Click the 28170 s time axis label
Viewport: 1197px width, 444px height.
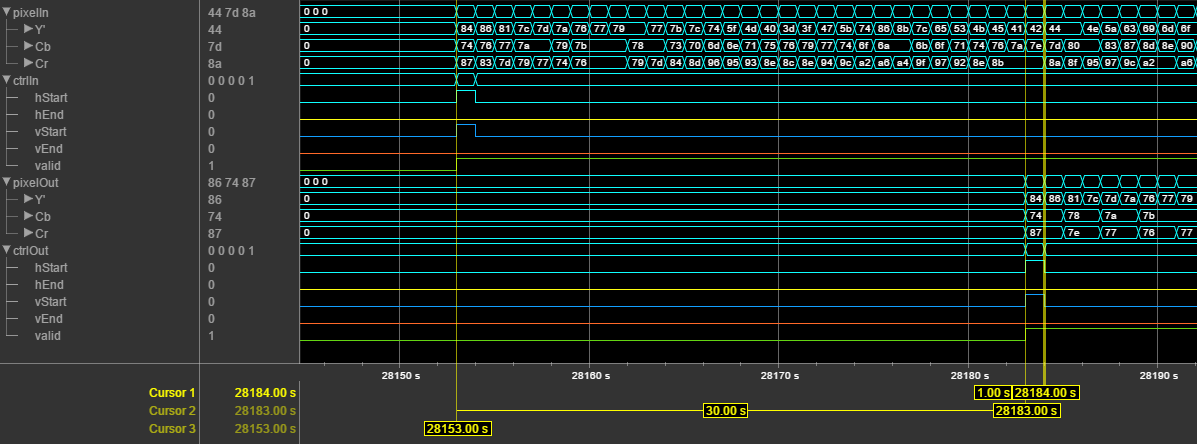click(x=778, y=375)
